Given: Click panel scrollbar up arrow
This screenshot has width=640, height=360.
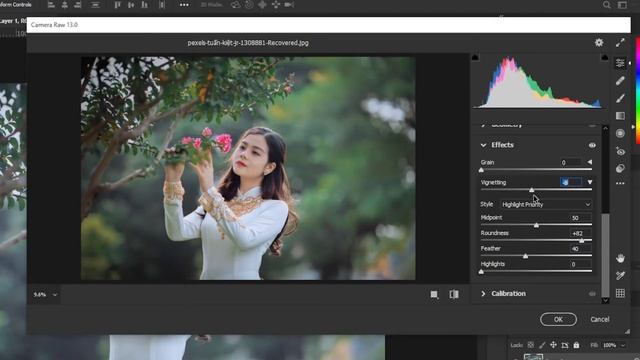Looking at the screenshot, I should click(x=605, y=129).
